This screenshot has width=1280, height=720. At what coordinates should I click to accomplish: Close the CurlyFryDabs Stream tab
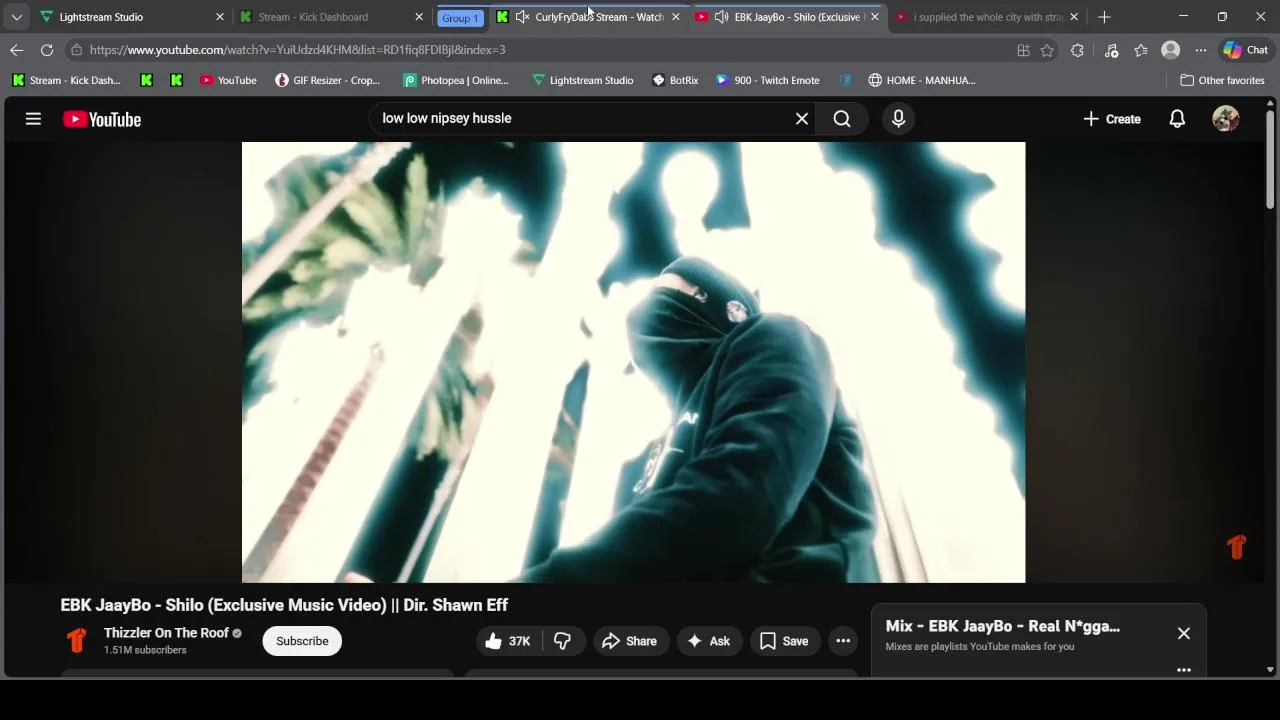pos(675,17)
